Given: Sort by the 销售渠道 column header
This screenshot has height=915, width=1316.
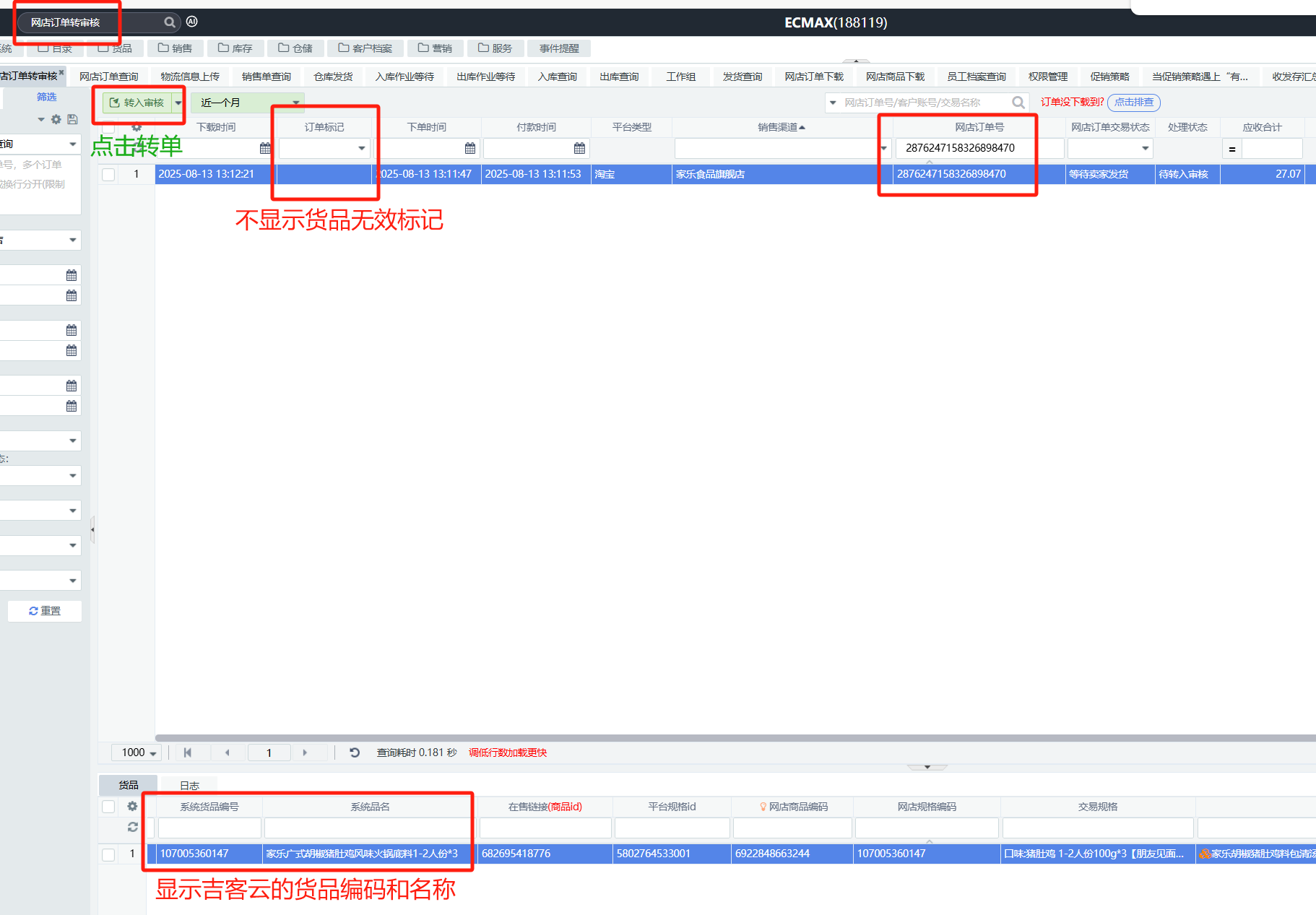Looking at the screenshot, I should [782, 127].
